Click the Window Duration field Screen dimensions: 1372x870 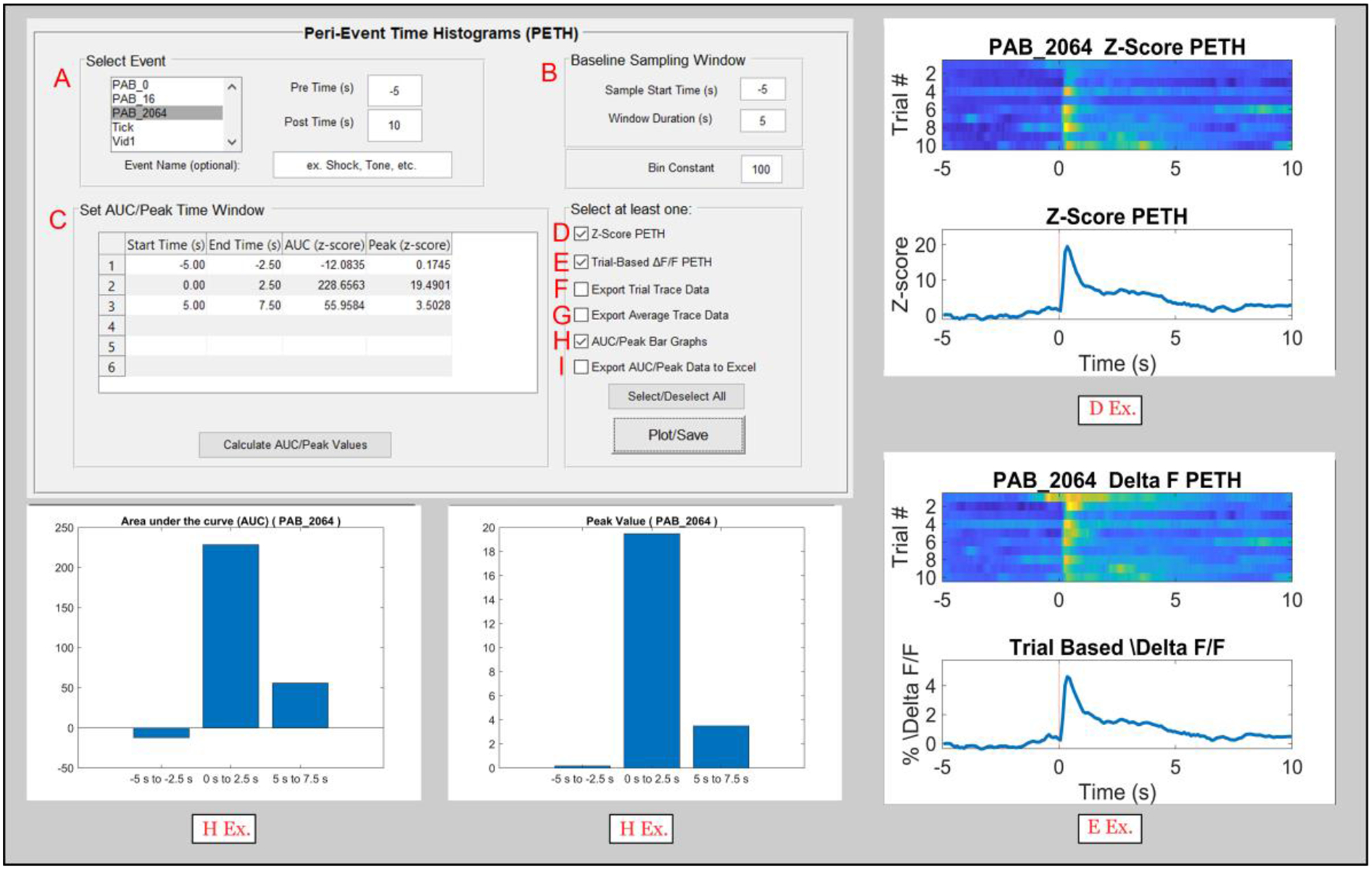pos(763,121)
